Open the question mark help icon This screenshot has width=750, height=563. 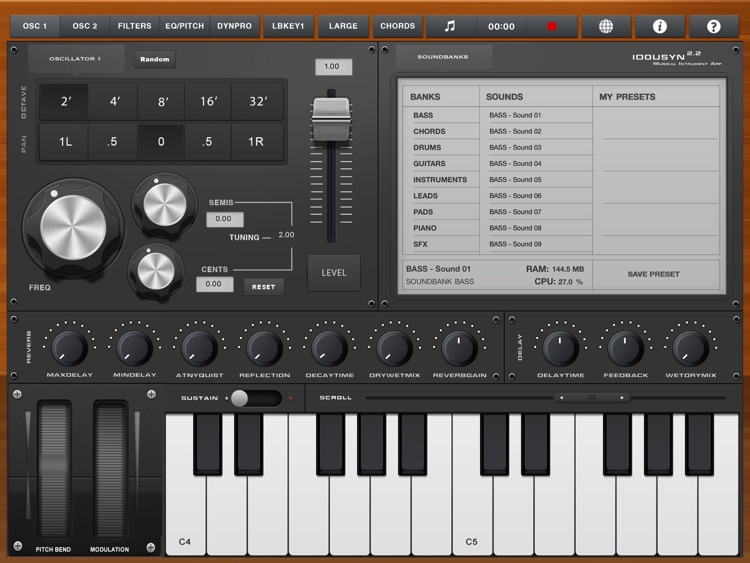(713, 26)
